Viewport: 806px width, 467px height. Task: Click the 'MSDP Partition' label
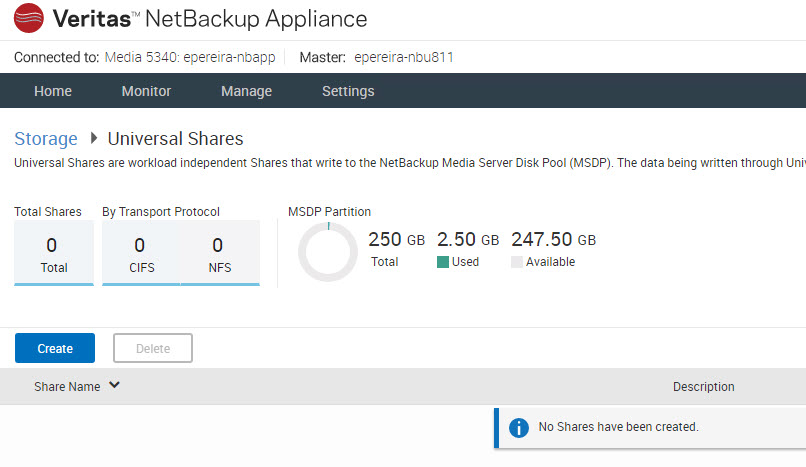[329, 212]
